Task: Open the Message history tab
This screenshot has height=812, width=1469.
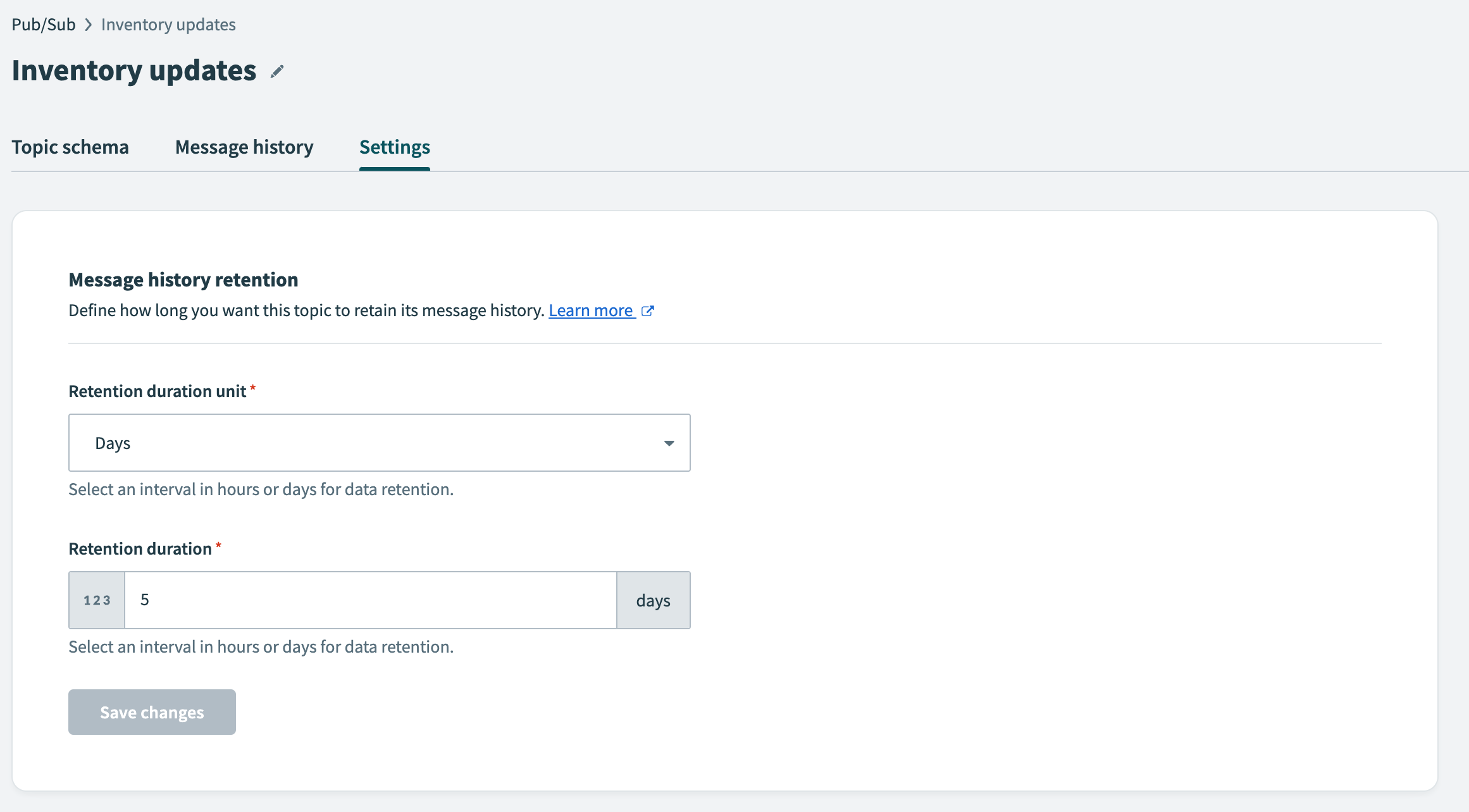Action: coord(244,147)
